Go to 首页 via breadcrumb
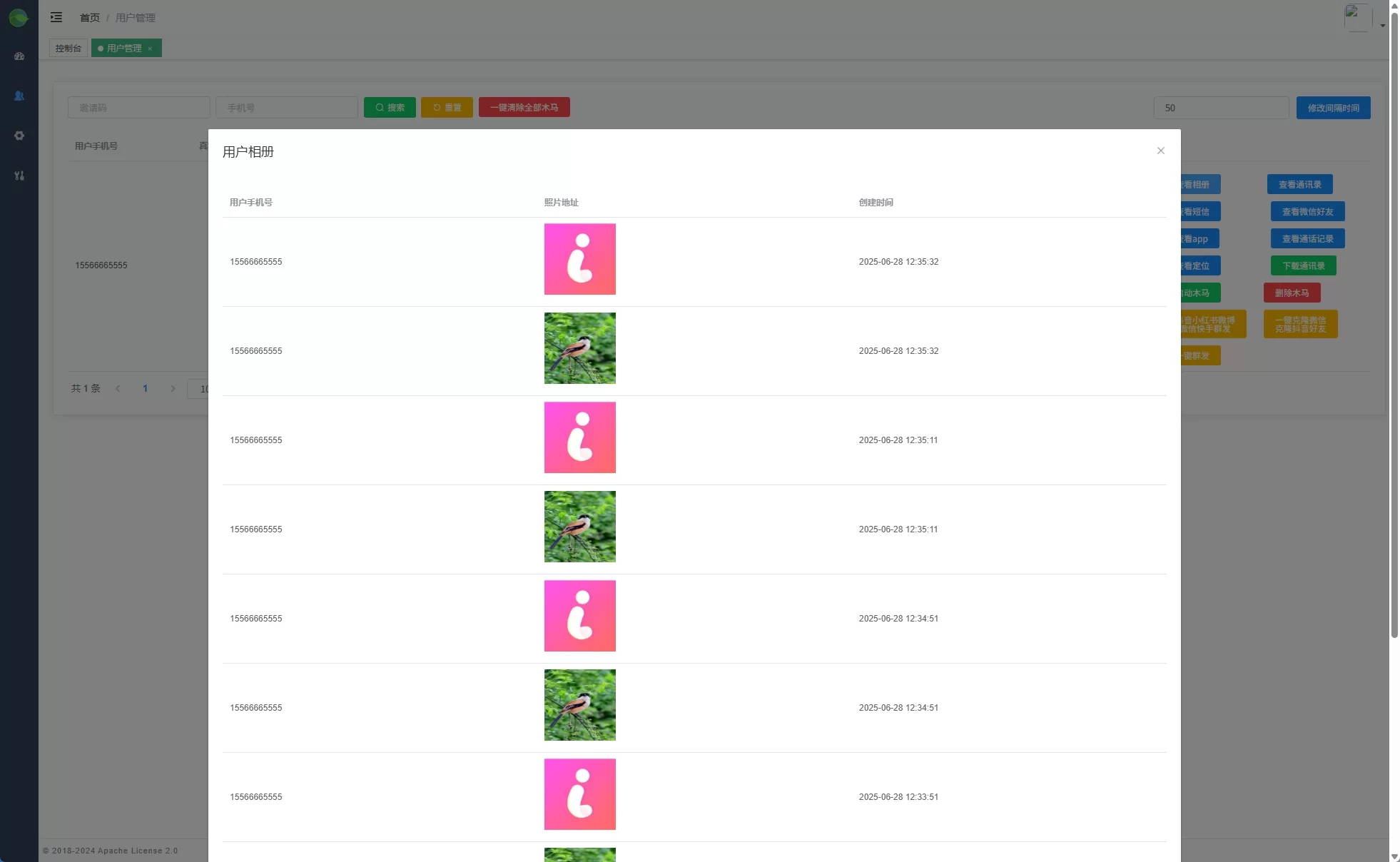 tap(90, 18)
